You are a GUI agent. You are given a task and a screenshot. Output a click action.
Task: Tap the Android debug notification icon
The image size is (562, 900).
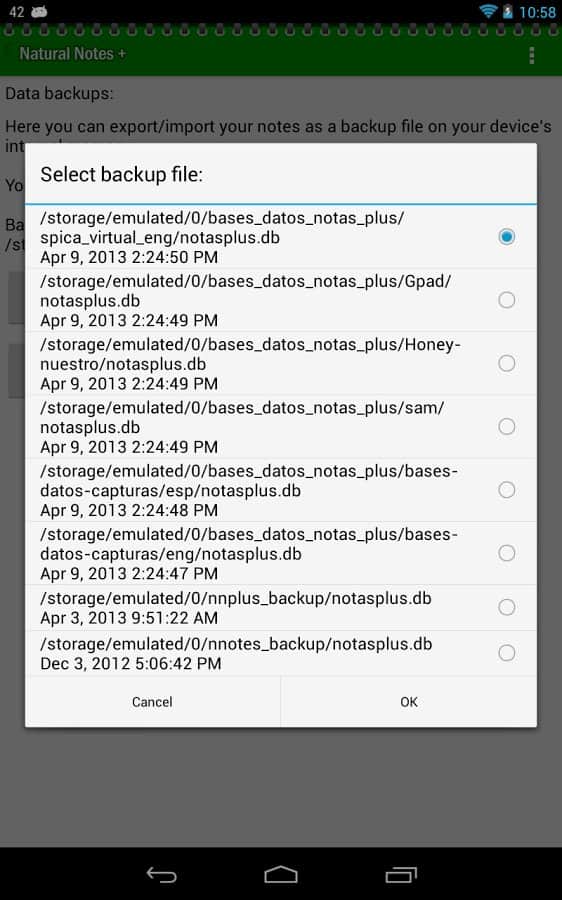click(x=39, y=11)
